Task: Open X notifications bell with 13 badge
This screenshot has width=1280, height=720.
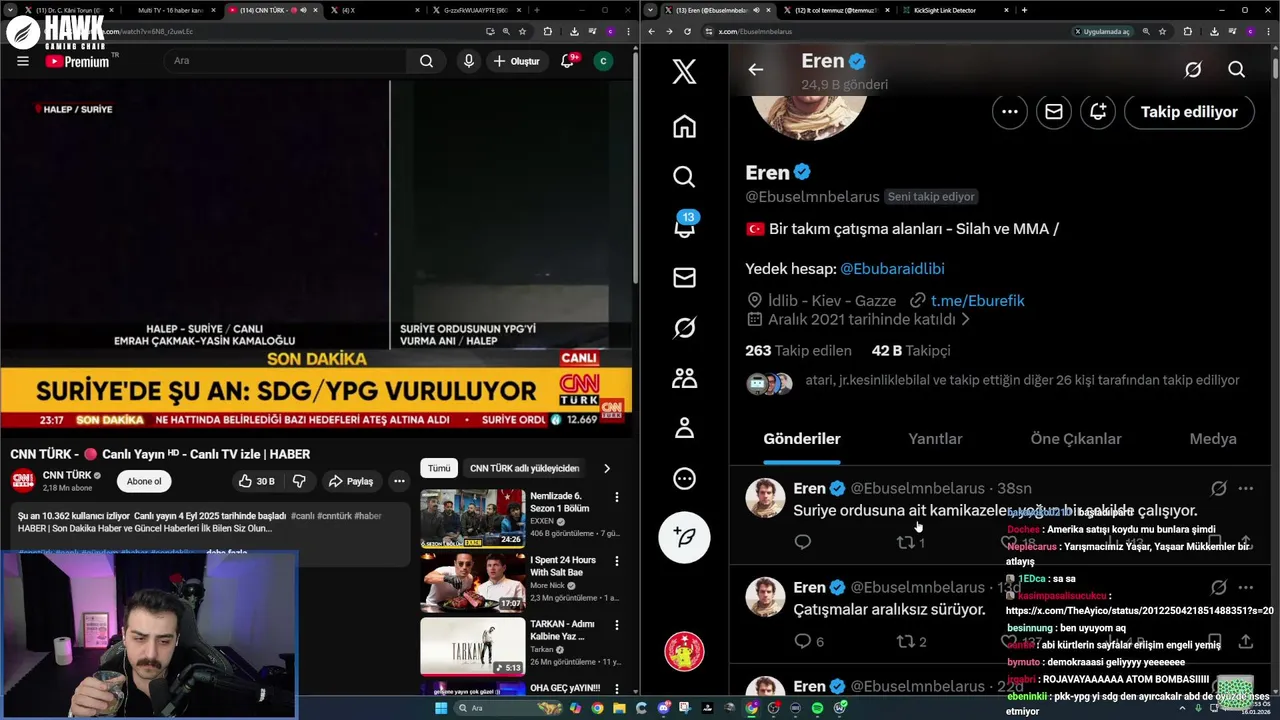Action: tap(684, 226)
